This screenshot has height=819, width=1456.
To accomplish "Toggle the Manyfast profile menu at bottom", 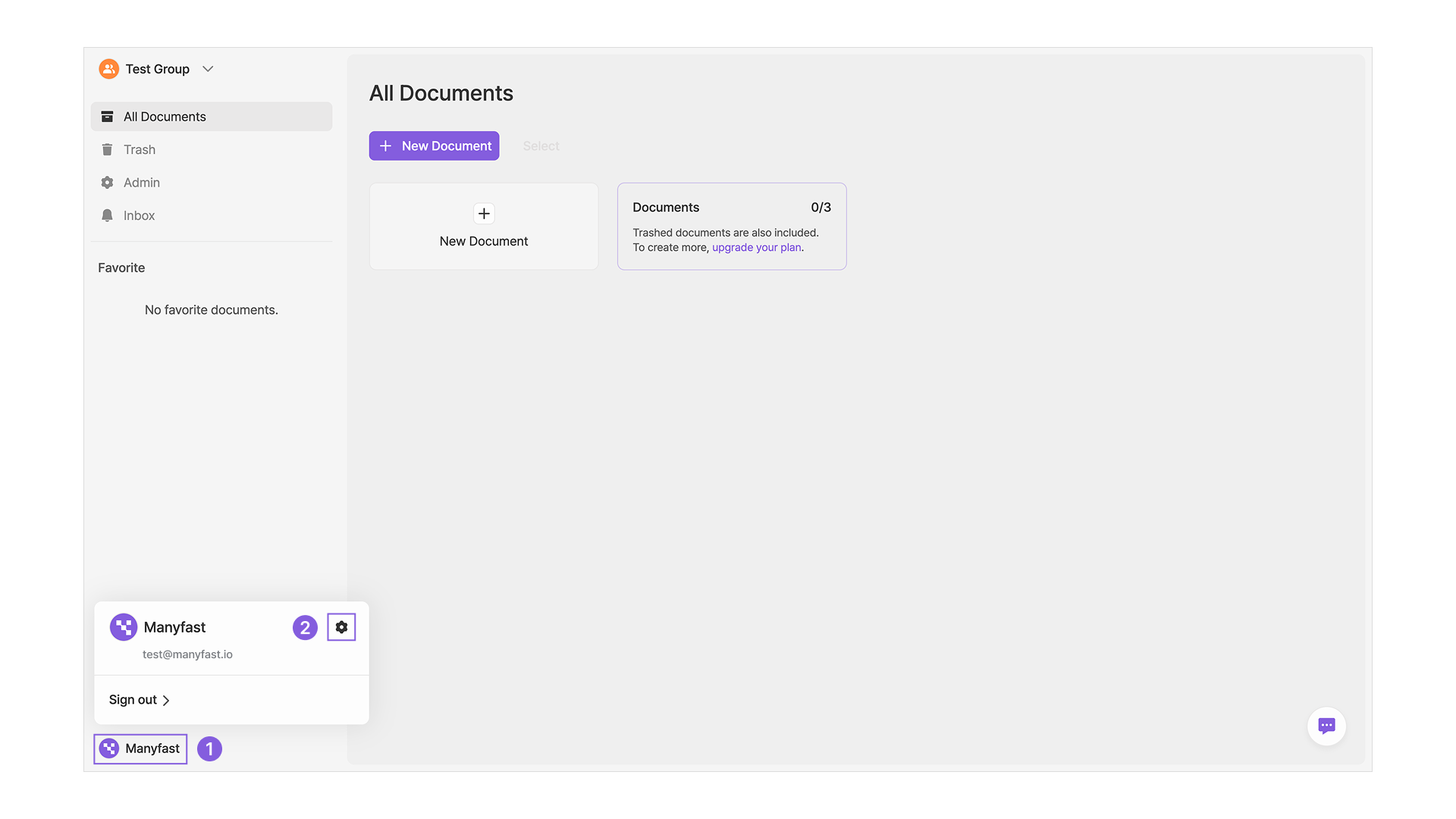I will [141, 749].
